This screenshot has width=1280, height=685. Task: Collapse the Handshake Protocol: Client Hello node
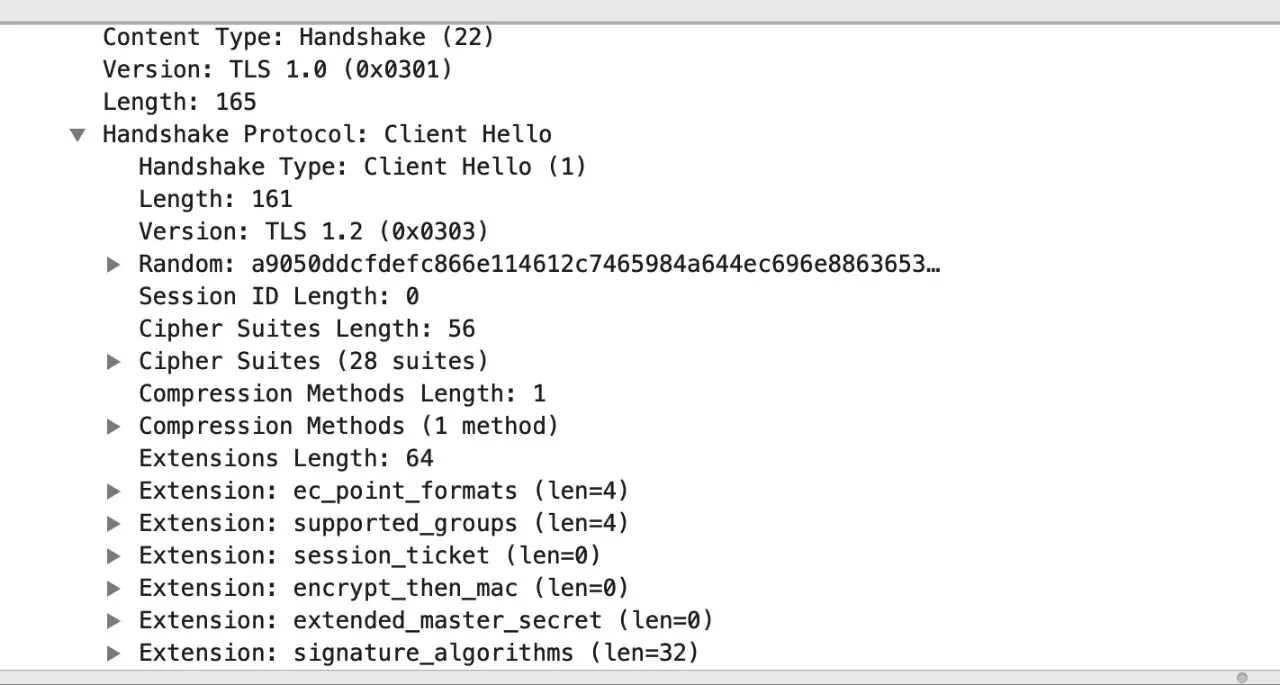tap(77, 135)
